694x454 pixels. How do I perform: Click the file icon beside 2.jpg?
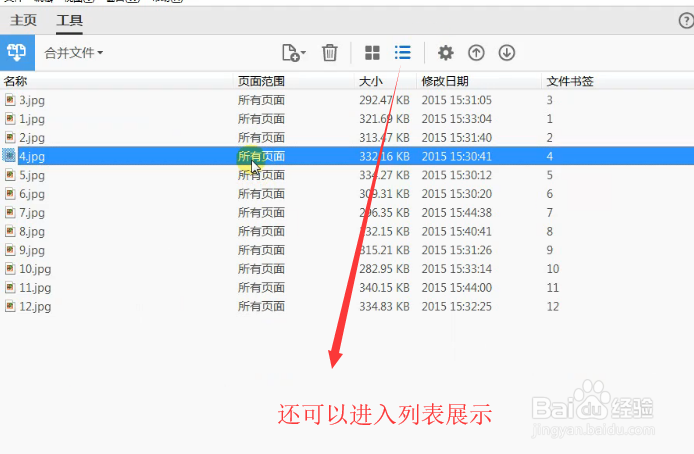point(10,137)
